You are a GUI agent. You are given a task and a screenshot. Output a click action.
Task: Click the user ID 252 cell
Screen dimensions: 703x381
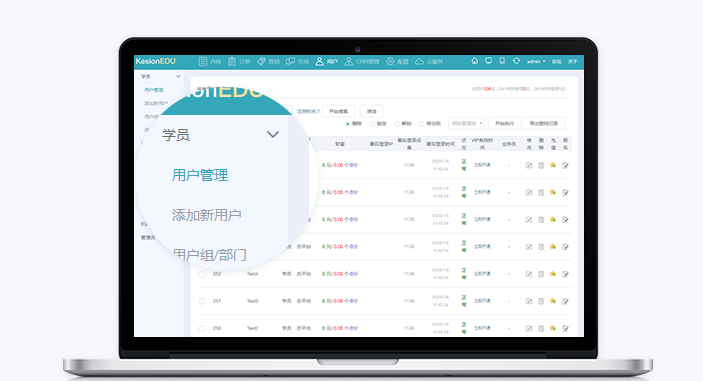pos(217,274)
